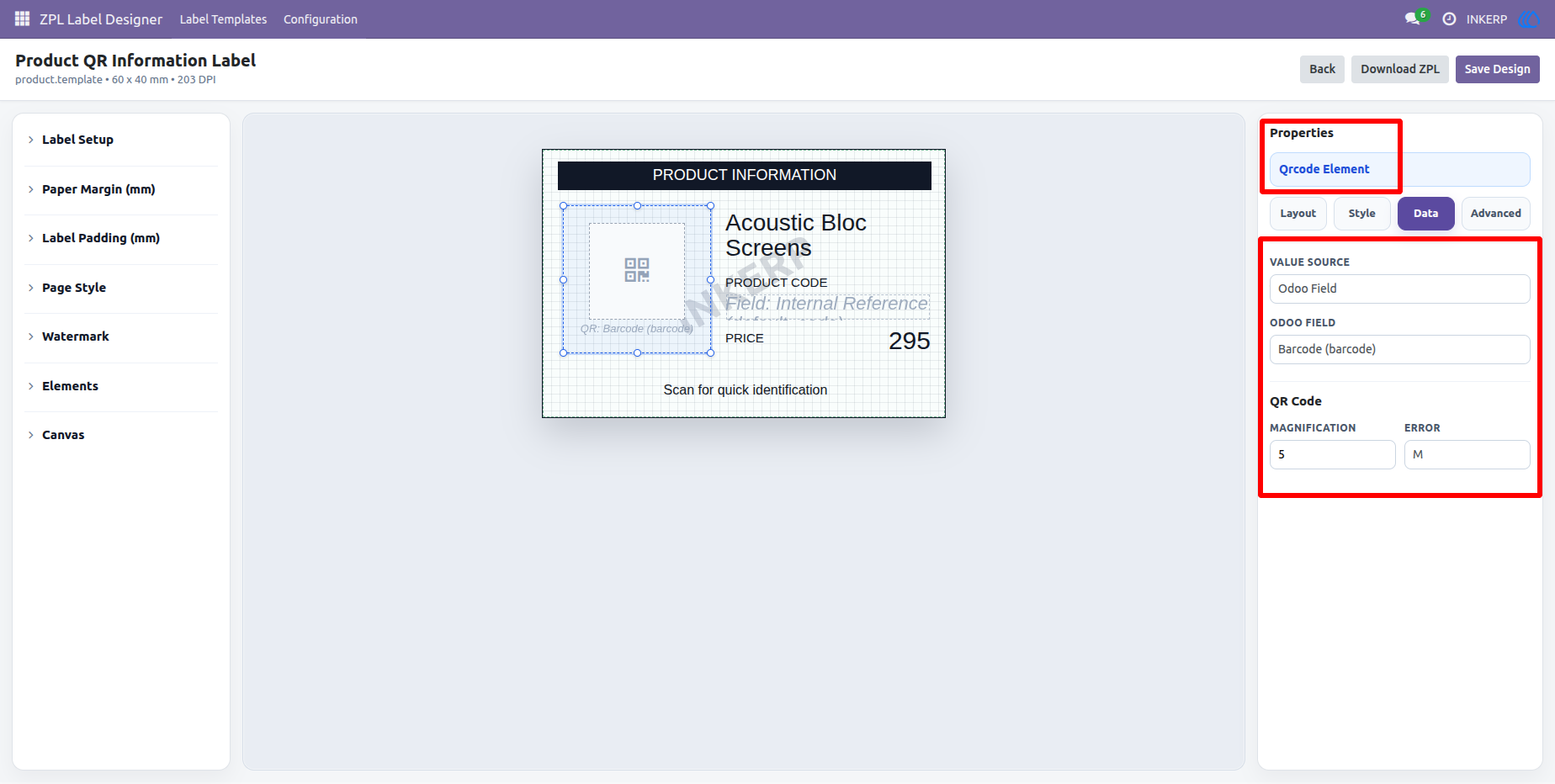The height and width of the screenshot is (784, 1555).
Task: Open the activities clock icon
Action: coord(1449,19)
